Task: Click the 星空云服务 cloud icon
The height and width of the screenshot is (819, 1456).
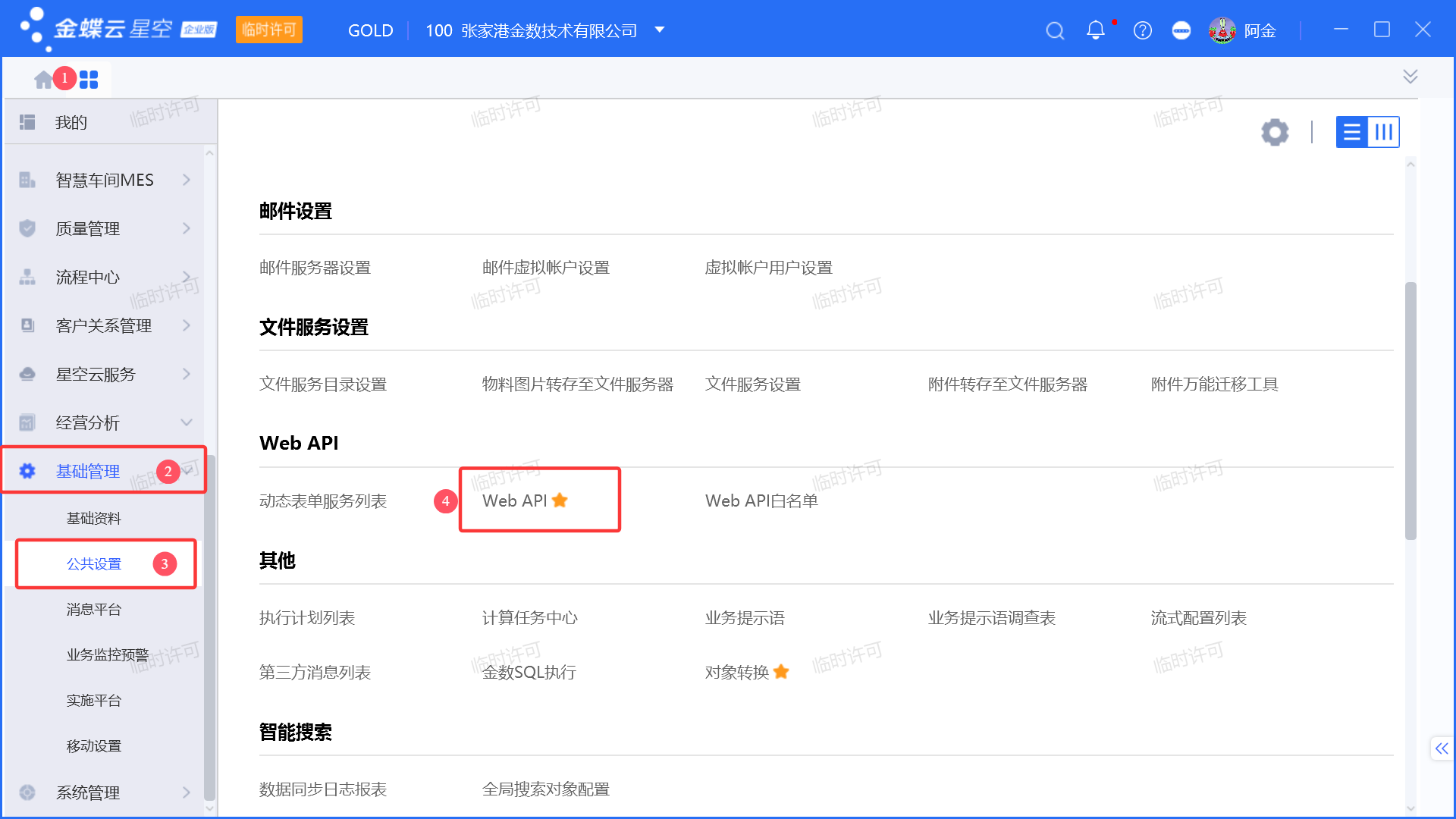Action: [x=27, y=374]
